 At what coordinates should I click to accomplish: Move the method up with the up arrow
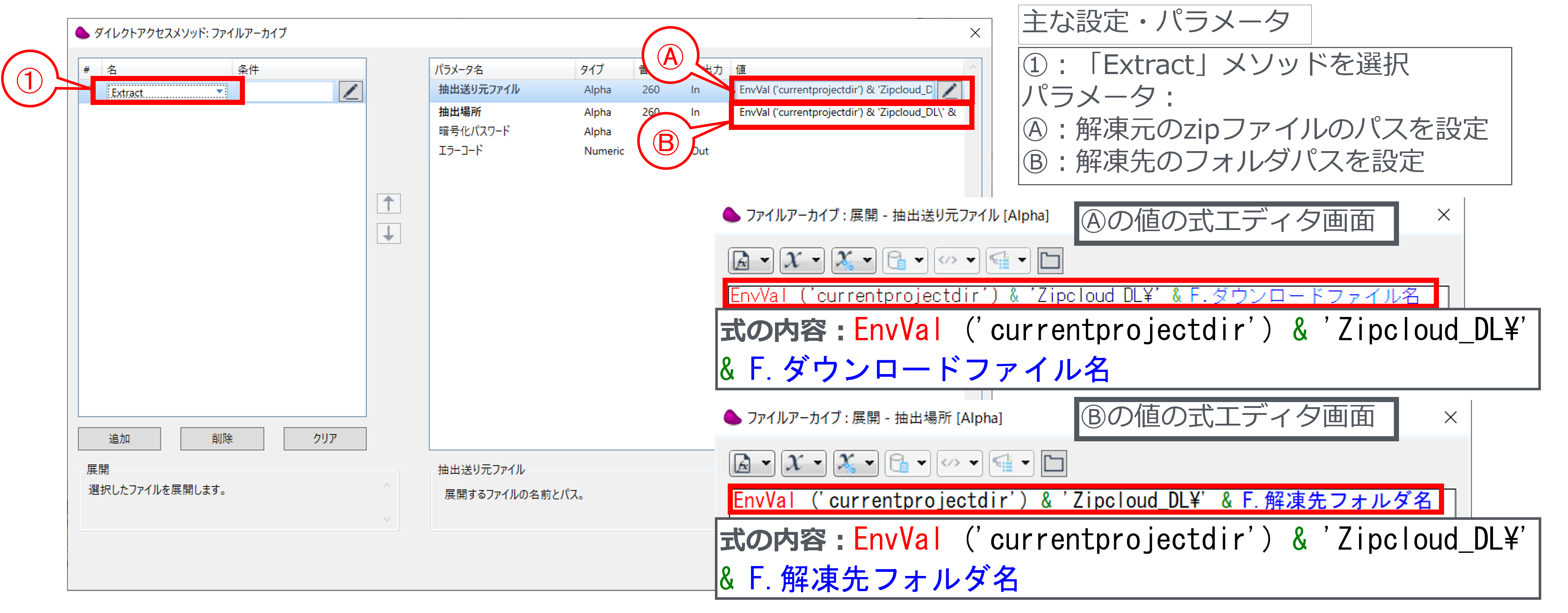[388, 204]
